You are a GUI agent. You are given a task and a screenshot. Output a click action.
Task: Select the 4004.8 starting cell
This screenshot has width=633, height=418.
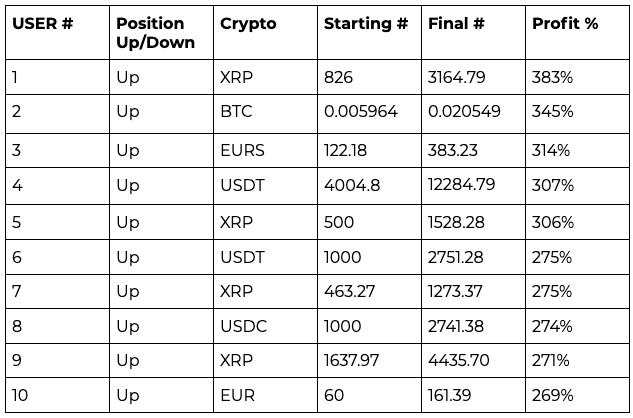click(x=369, y=186)
